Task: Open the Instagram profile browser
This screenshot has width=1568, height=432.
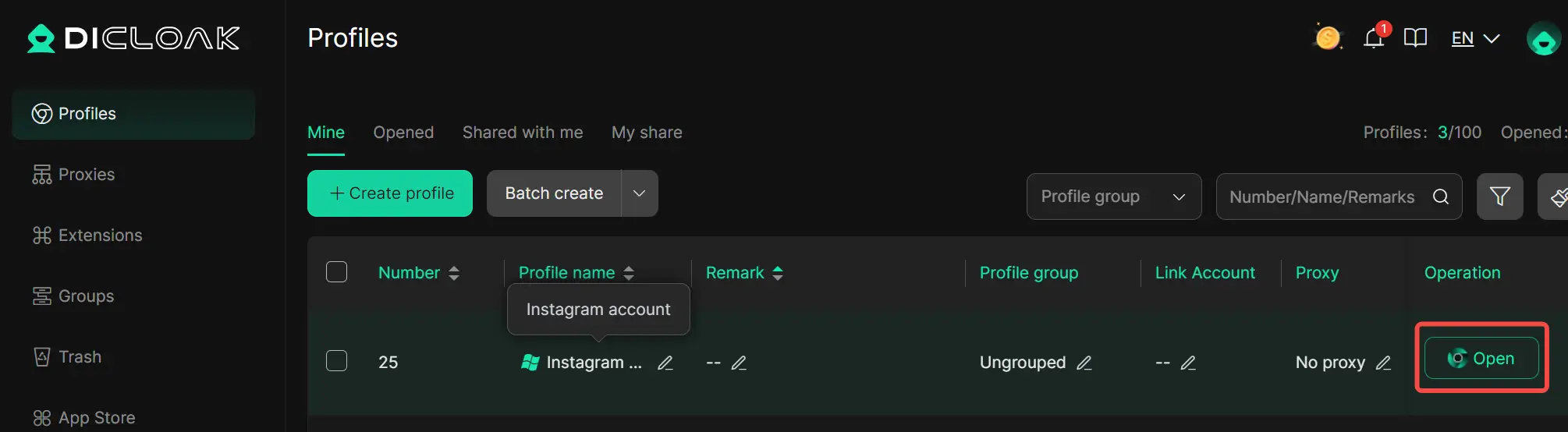Action: (1481, 359)
